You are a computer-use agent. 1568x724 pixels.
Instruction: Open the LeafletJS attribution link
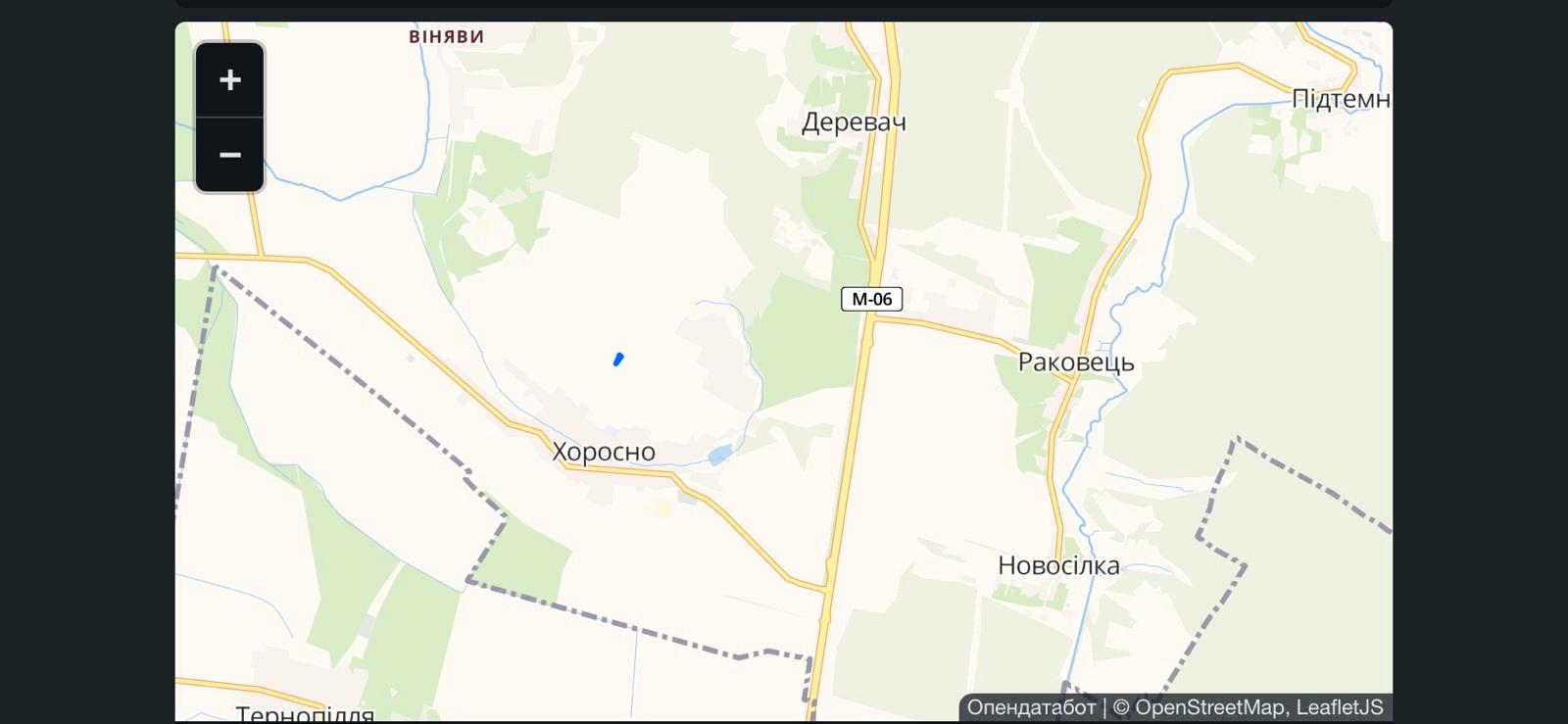[1340, 707]
